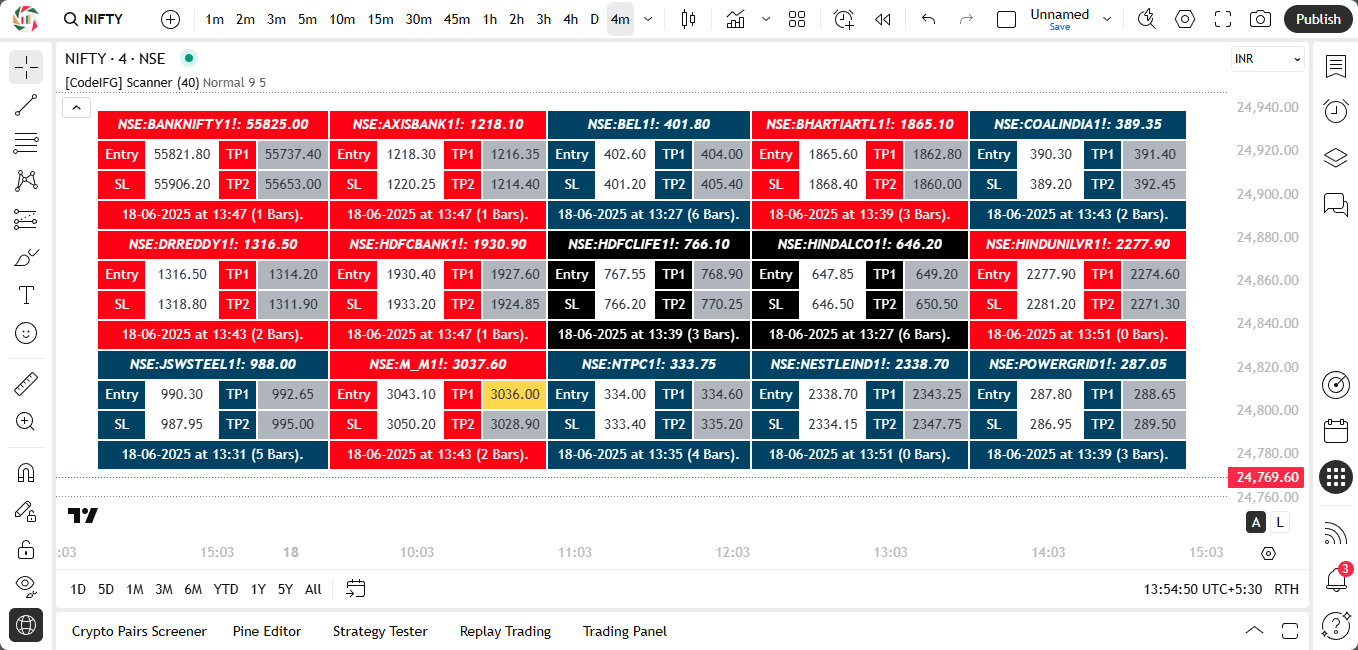Switch to the 15m timeframe

(380, 19)
